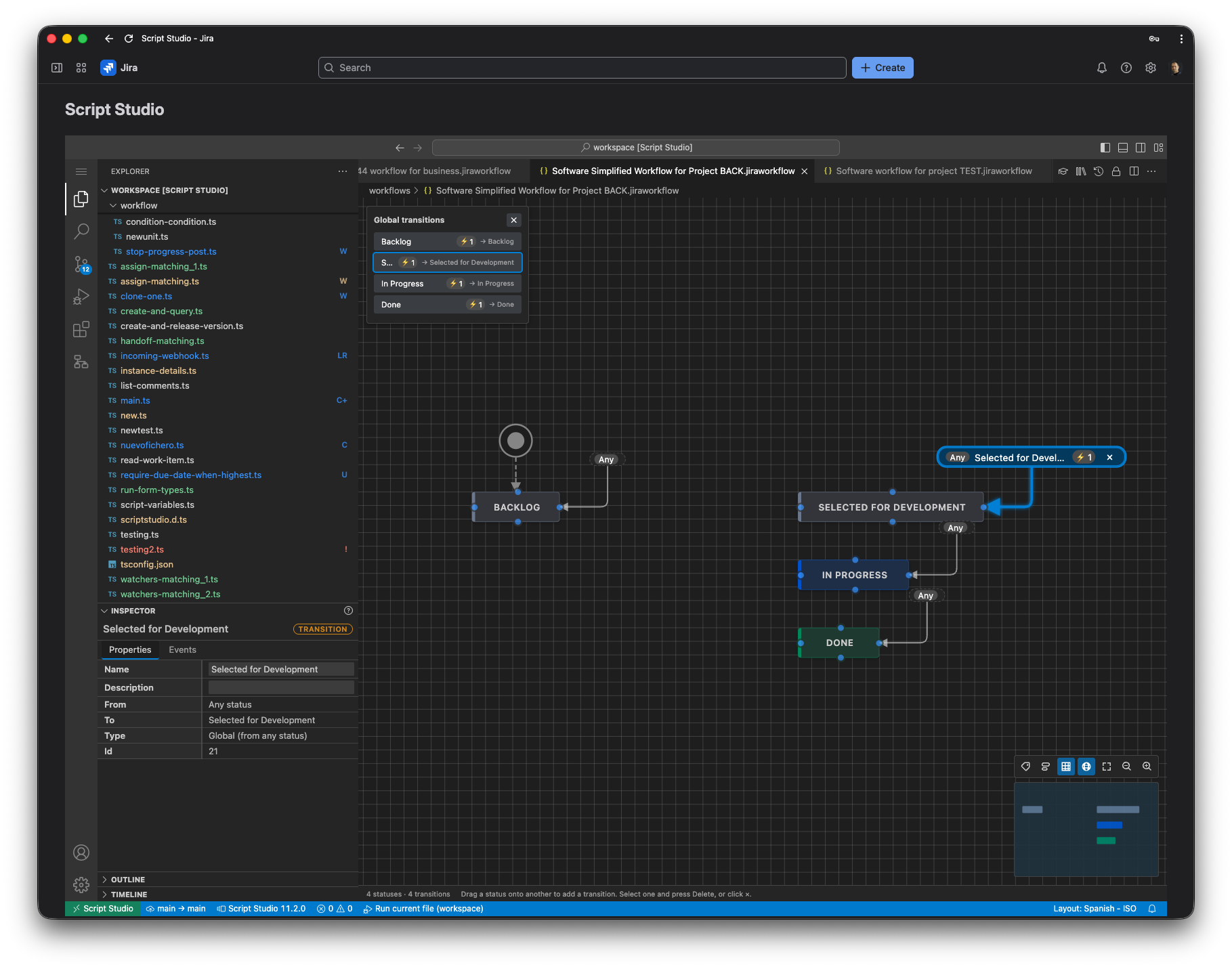Open the workflow diagram view in activity bar

[81, 362]
